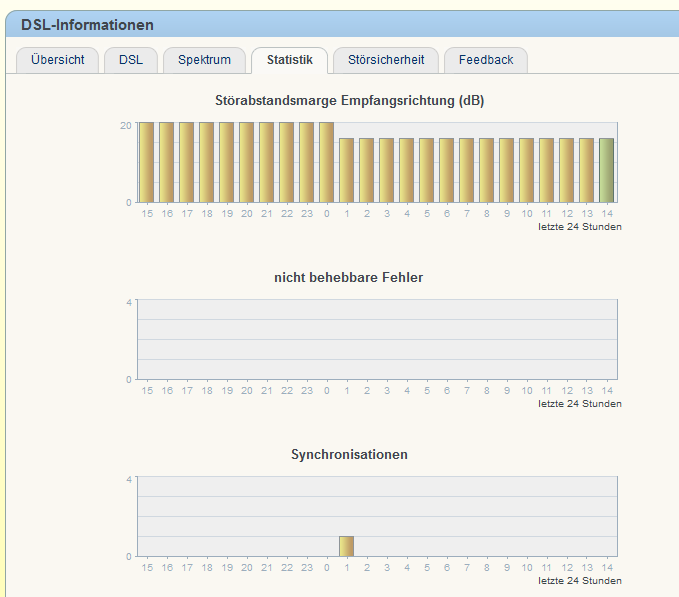Open the Spektrum tab
Viewport: 679px width, 597px height.
[204, 60]
